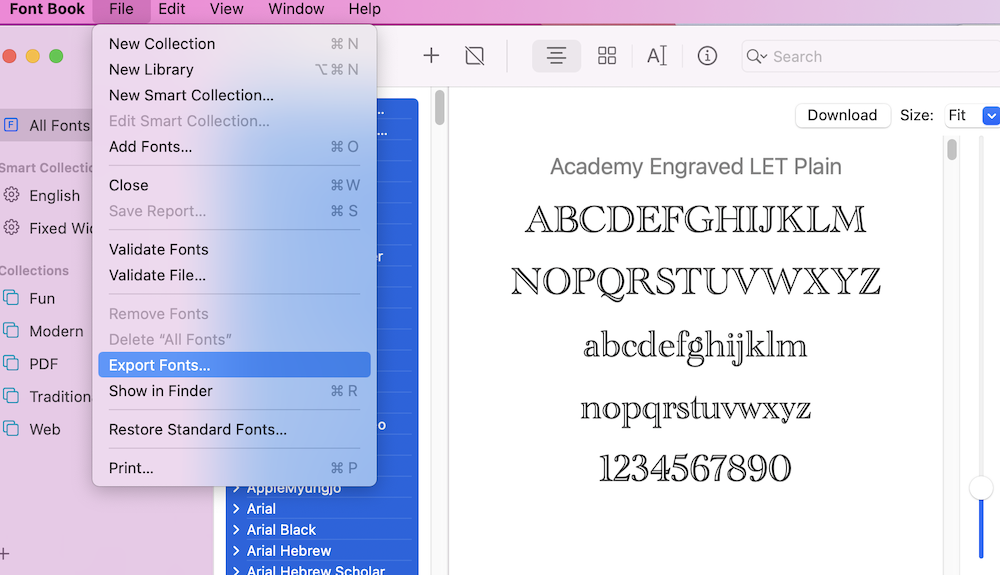Click the Download button
1000x575 pixels.
click(x=842, y=115)
